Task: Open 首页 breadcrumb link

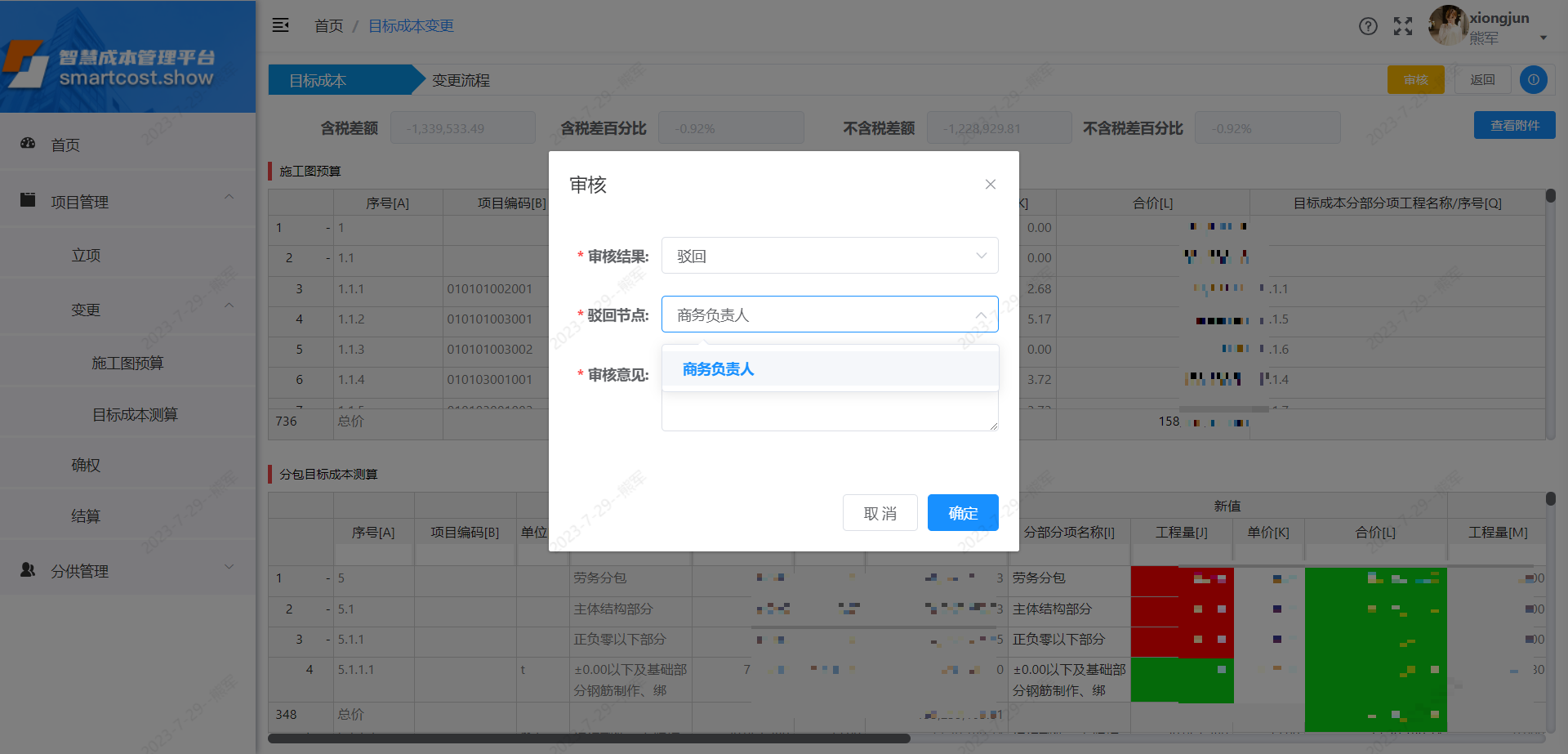Action: [328, 25]
